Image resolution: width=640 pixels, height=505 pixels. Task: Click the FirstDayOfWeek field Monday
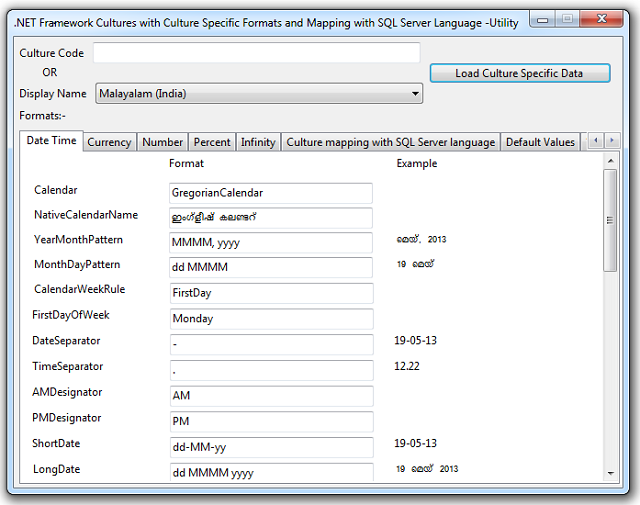point(271,318)
